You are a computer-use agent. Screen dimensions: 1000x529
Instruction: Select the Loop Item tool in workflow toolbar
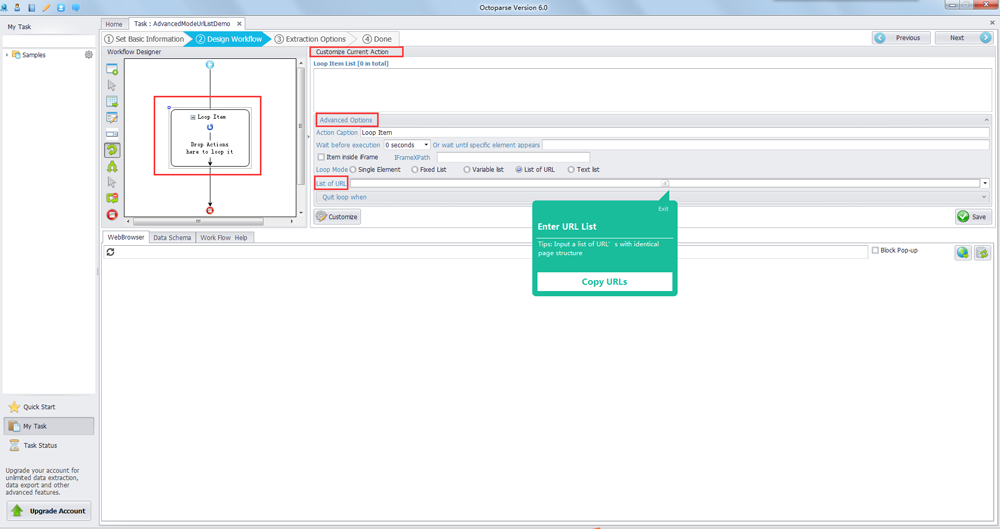pyautogui.click(x=112, y=150)
